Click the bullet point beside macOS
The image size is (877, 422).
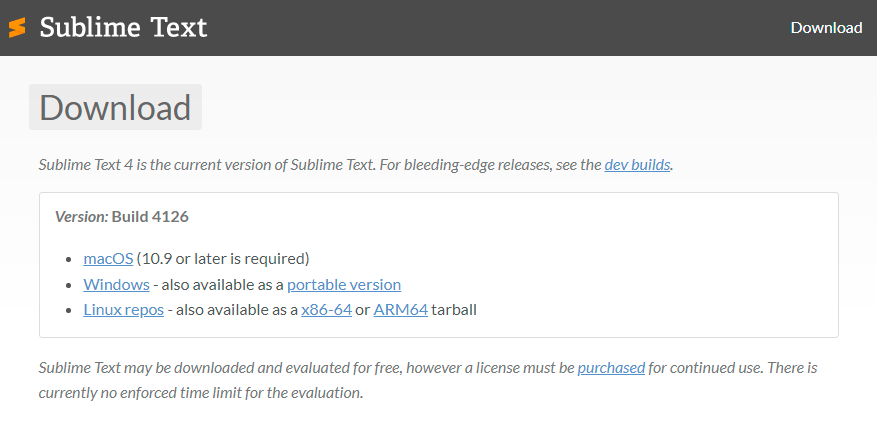click(70, 259)
